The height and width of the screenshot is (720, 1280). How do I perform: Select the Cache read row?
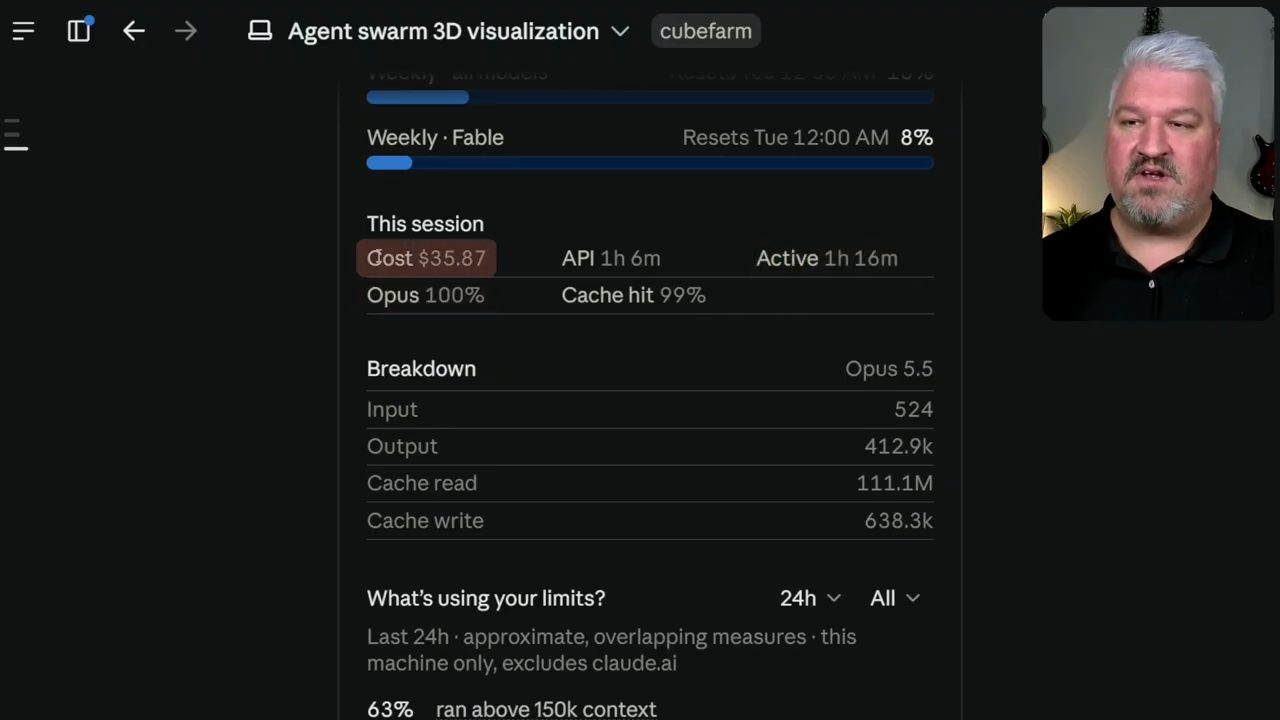tap(650, 483)
